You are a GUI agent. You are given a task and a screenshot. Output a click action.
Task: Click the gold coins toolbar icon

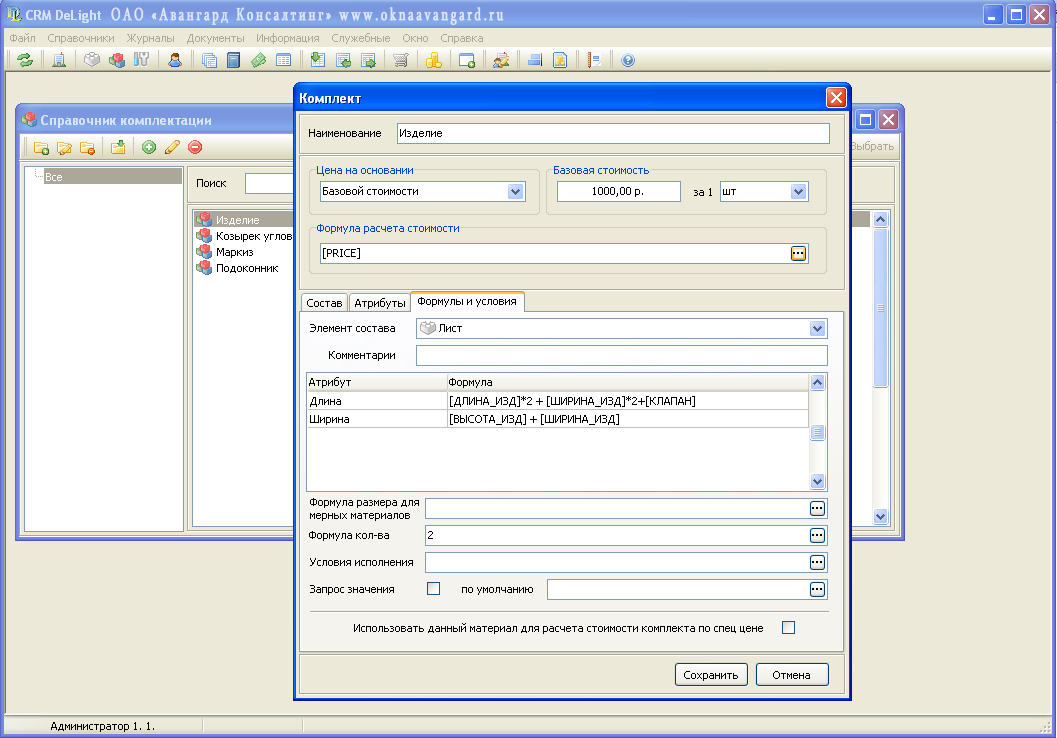433,60
